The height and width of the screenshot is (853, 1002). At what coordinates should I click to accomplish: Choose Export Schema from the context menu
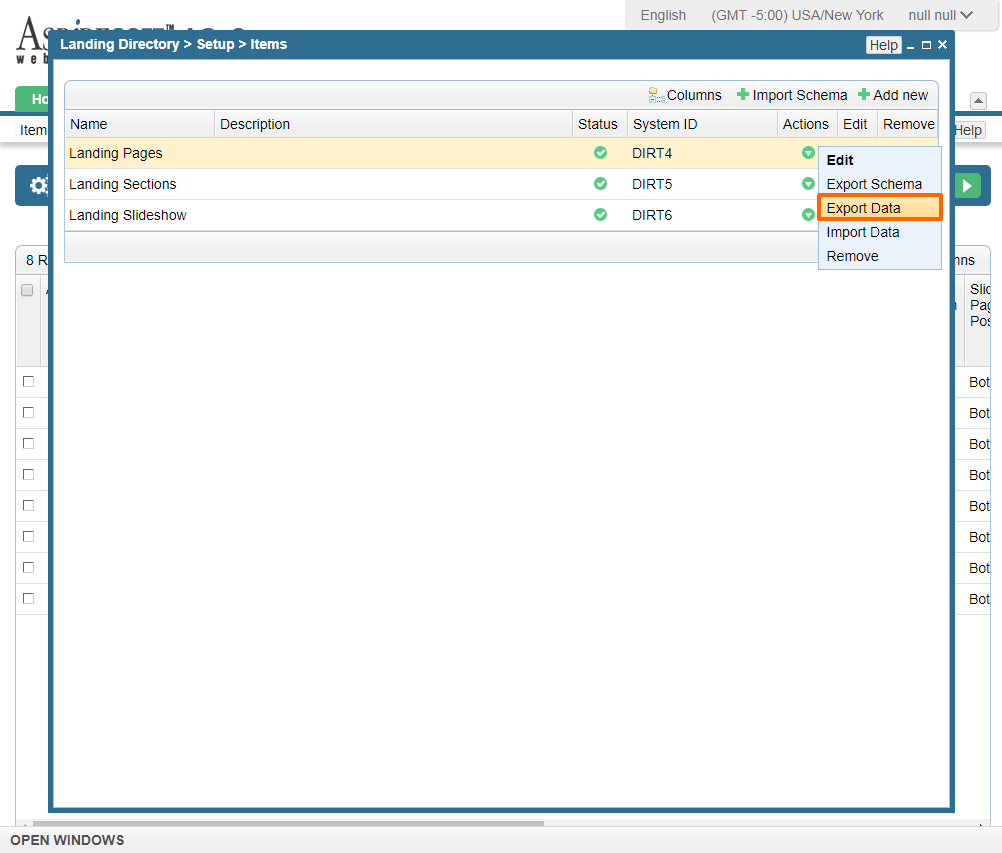coord(879,184)
